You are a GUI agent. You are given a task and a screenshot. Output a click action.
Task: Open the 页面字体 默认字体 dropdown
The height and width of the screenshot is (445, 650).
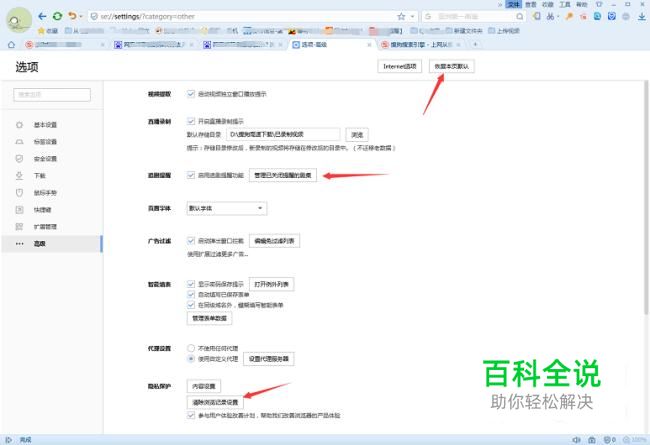coord(226,208)
